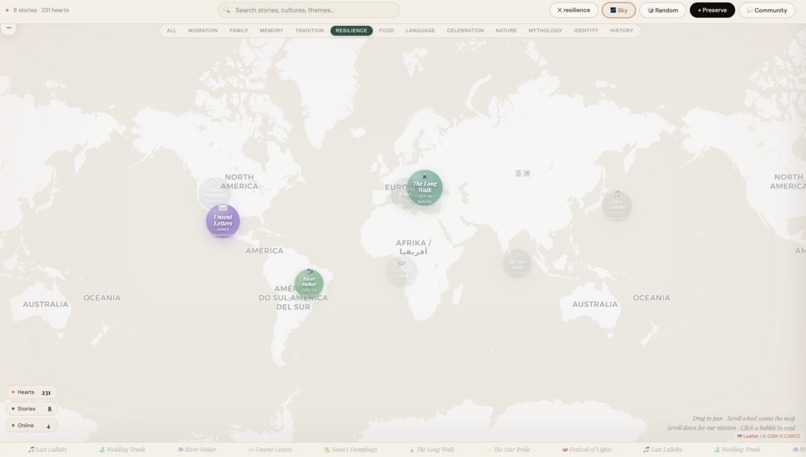Click Festival of Lights in the bottom ticker
This screenshot has width=806, height=457.
[587, 449]
